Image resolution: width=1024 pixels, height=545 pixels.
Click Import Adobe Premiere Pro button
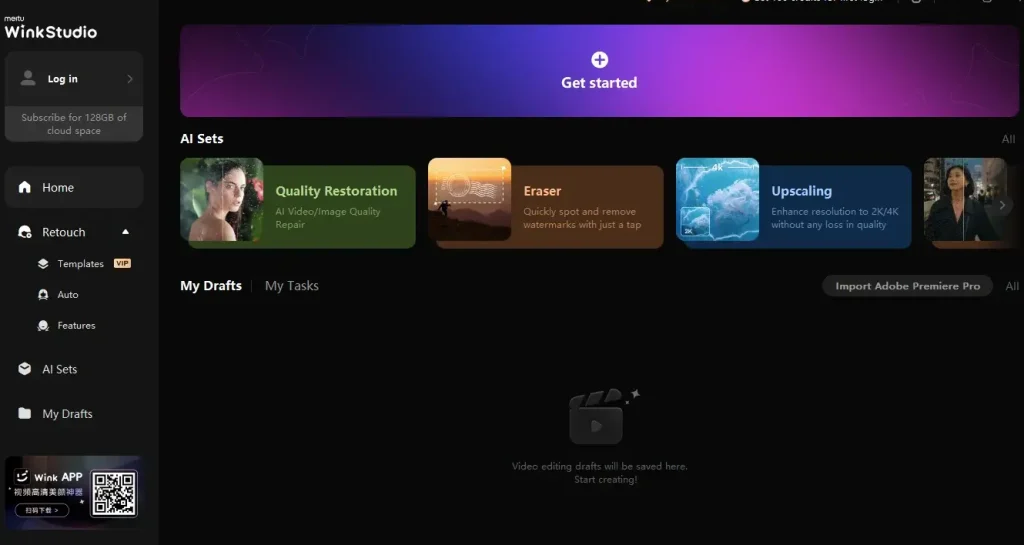(907, 286)
